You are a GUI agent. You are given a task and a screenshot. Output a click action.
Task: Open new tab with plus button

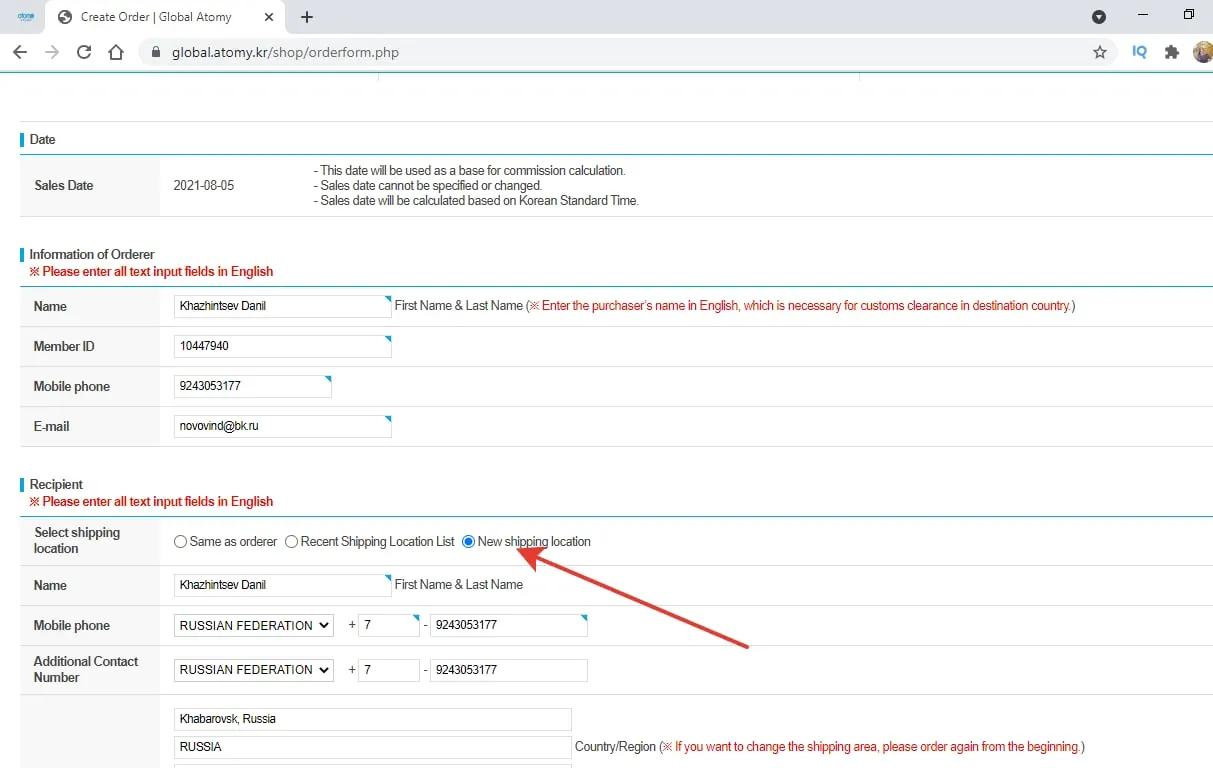307,17
